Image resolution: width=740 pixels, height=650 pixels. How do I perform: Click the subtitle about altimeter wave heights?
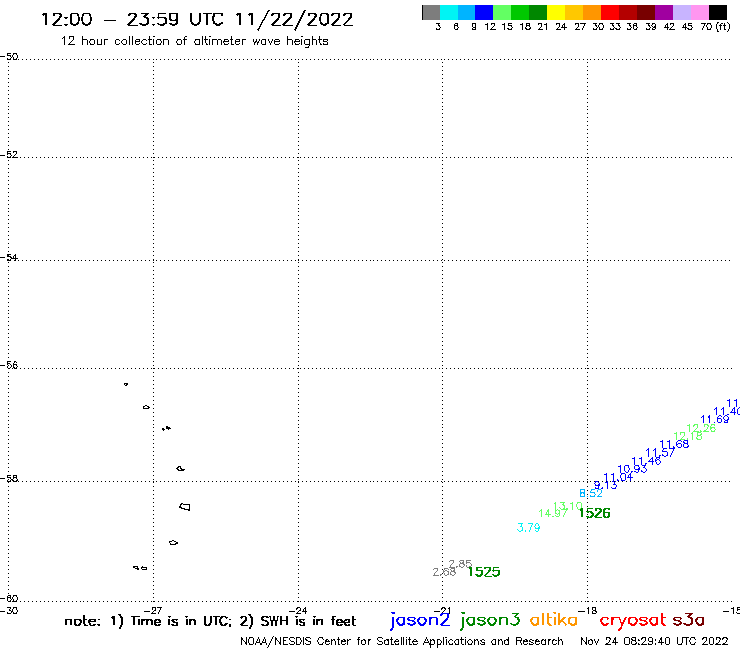[194, 41]
